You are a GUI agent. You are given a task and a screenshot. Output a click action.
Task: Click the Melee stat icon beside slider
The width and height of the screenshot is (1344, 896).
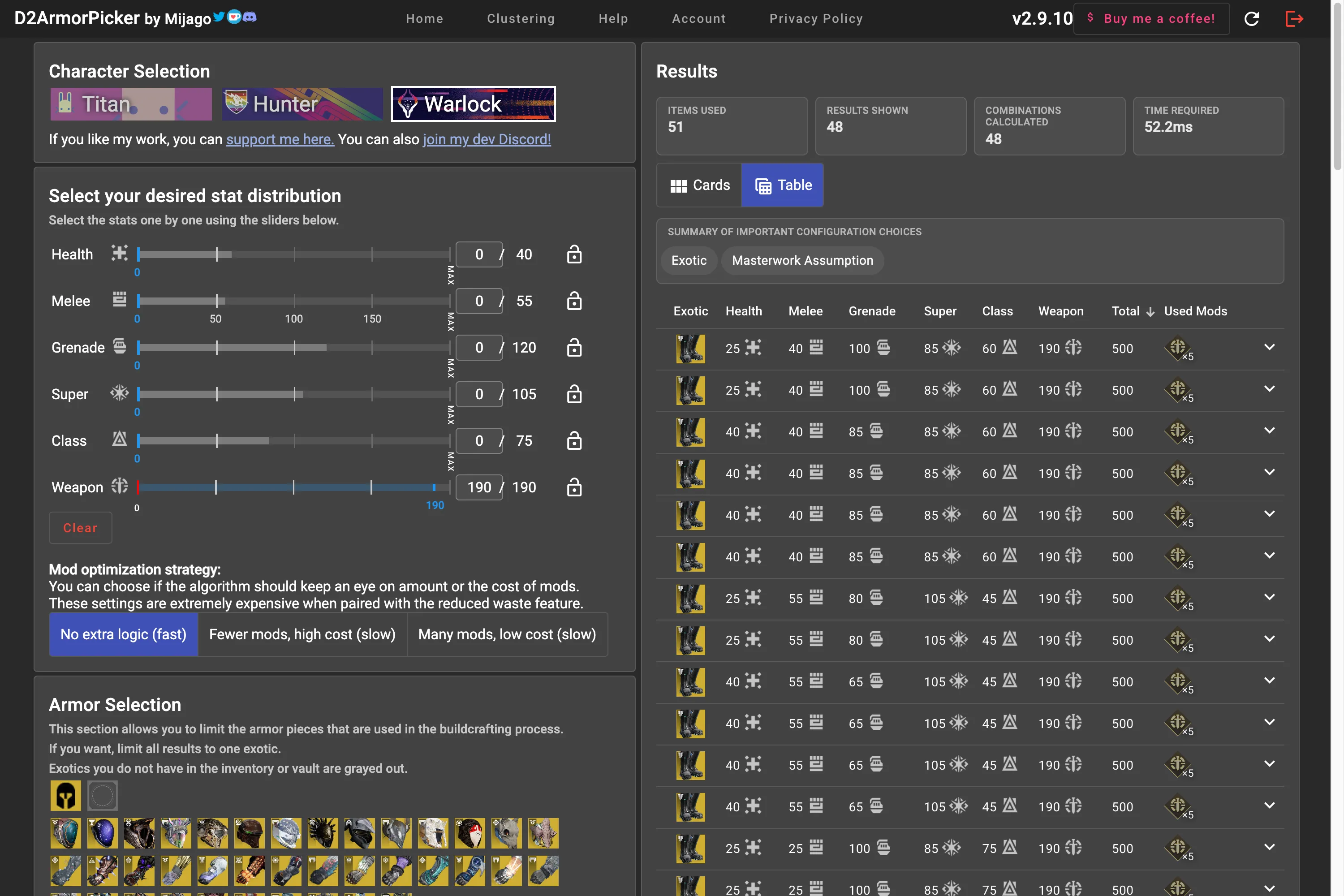(120, 299)
